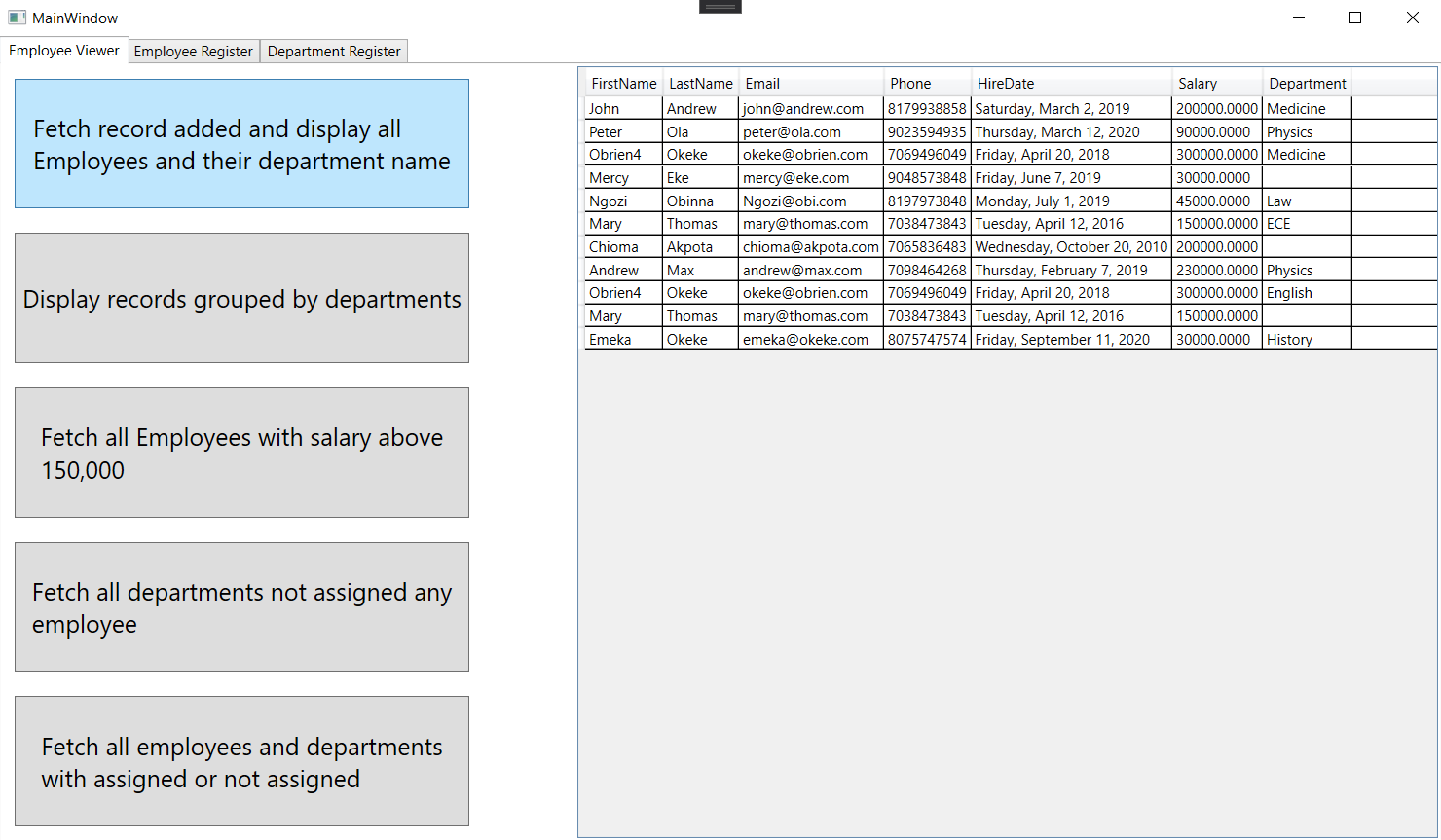Select the cell 'Emeka'
The height and width of the screenshot is (840, 1441).
pos(623,340)
